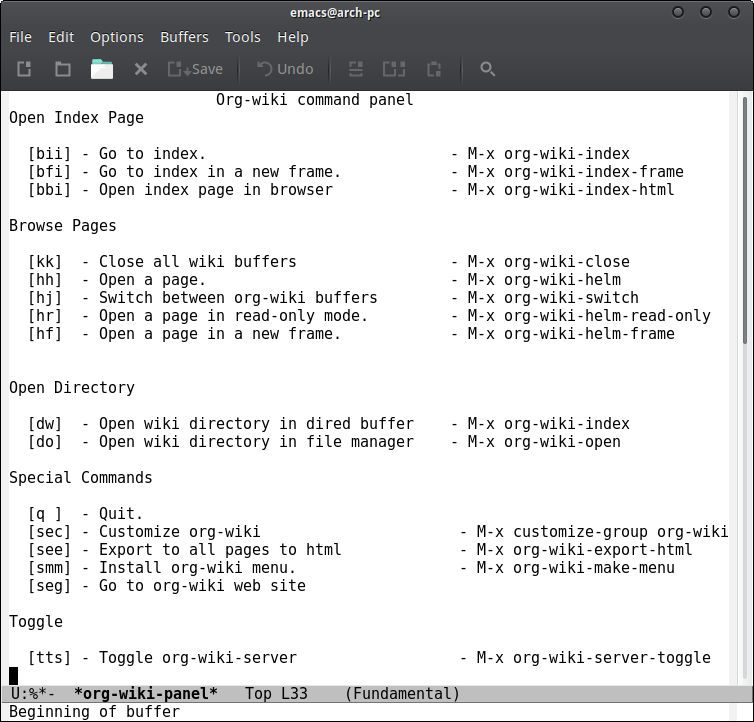Click the text 'M-x org-wiki-index-frame'

pyautogui.click(x=576, y=172)
